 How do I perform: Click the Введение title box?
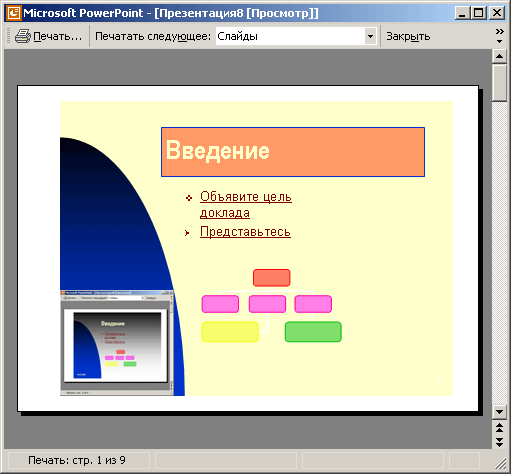293,152
